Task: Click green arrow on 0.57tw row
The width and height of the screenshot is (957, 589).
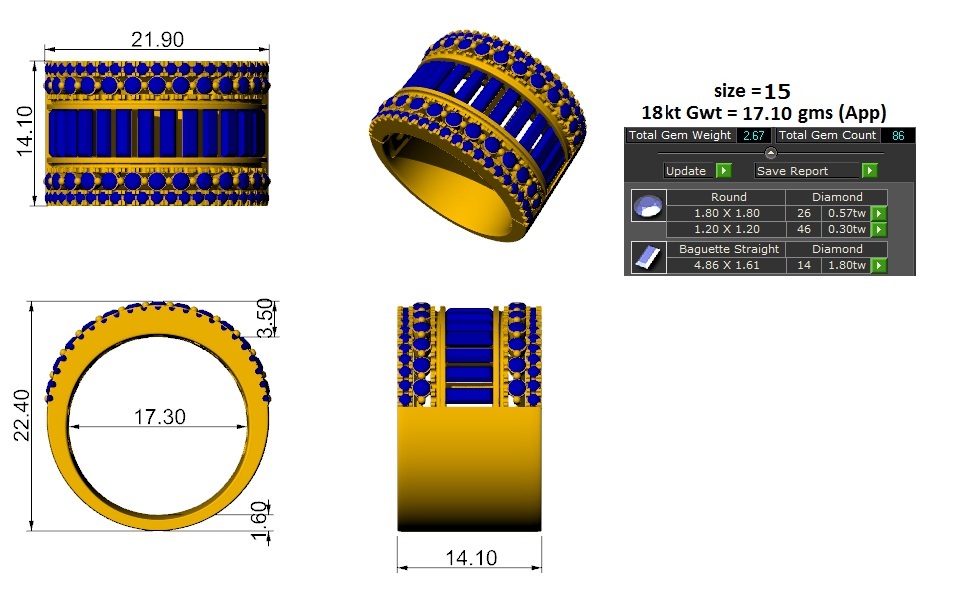Action: pyautogui.click(x=879, y=214)
